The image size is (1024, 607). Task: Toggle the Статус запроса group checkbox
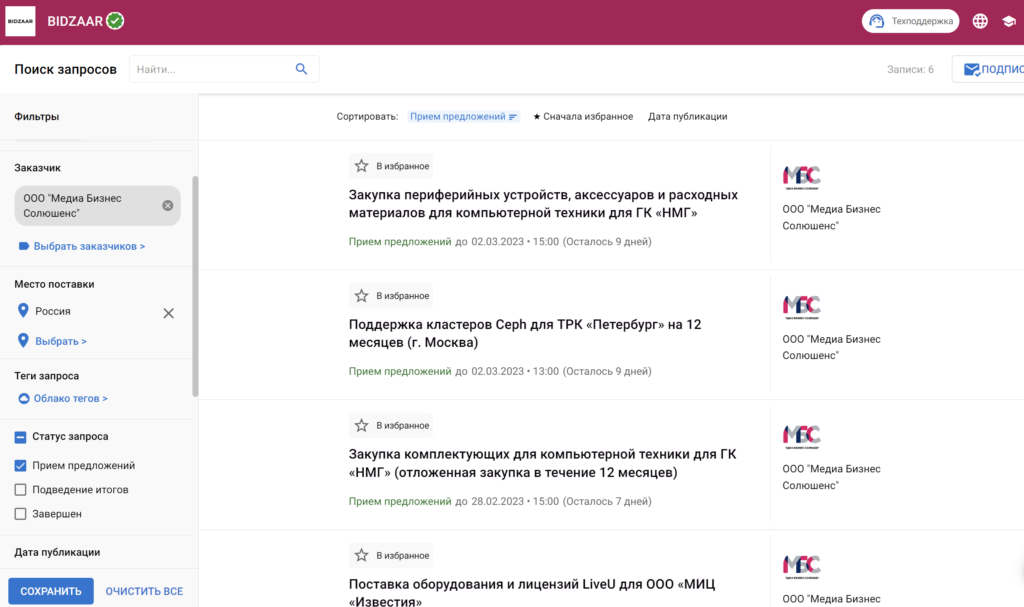click(21, 437)
